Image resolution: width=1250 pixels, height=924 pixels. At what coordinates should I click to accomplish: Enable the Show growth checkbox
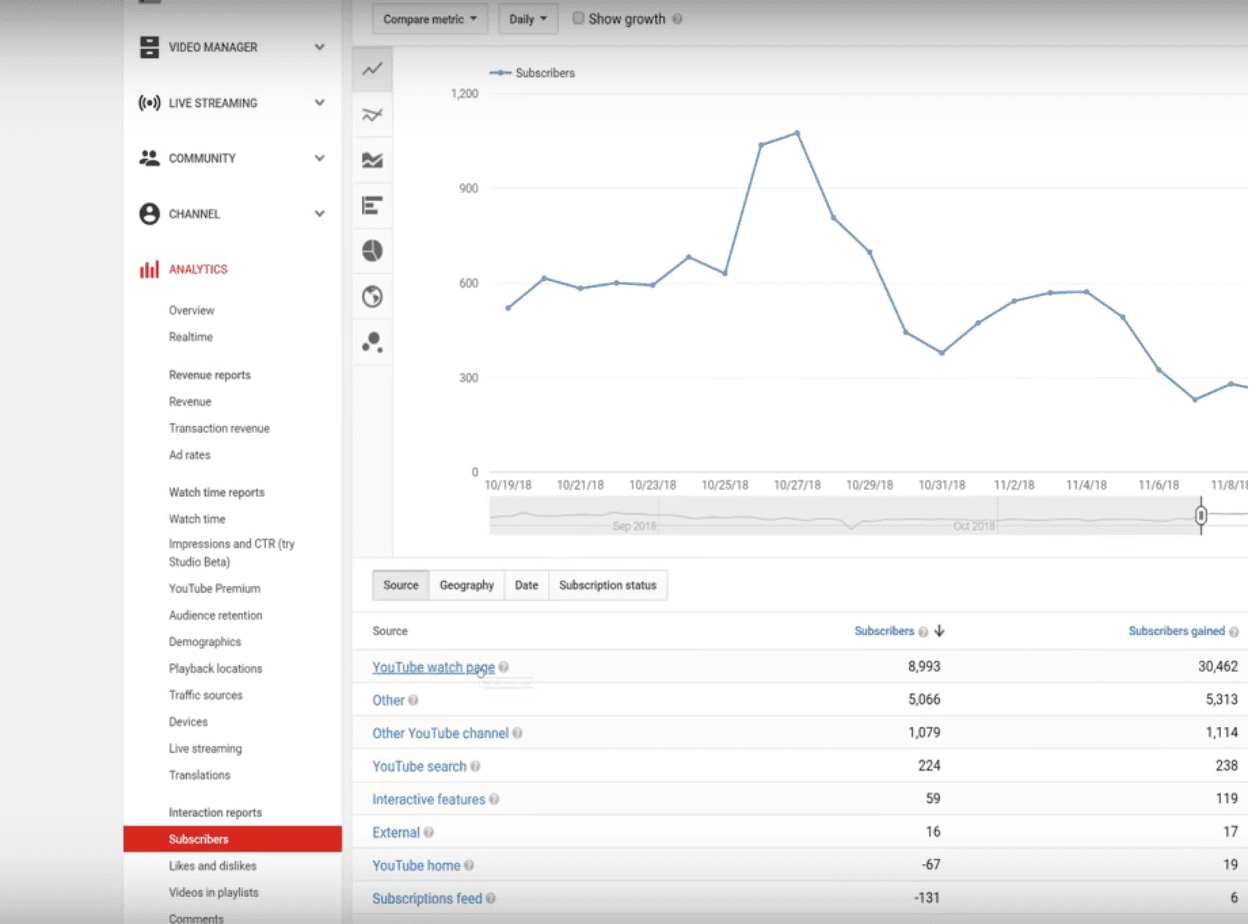tap(578, 18)
